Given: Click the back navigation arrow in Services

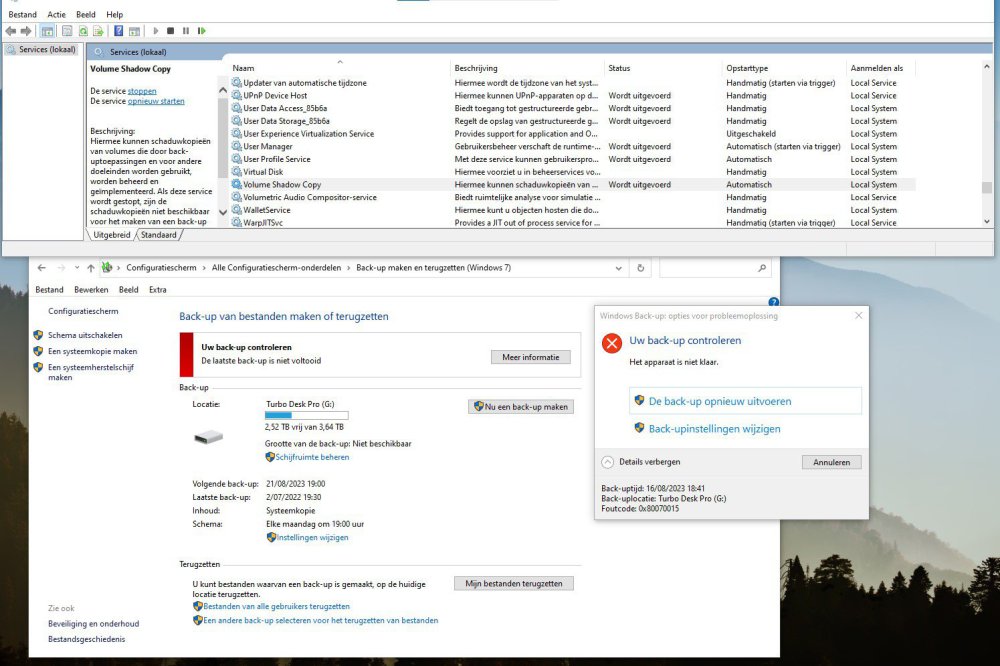Looking at the screenshot, I should 10,30.
